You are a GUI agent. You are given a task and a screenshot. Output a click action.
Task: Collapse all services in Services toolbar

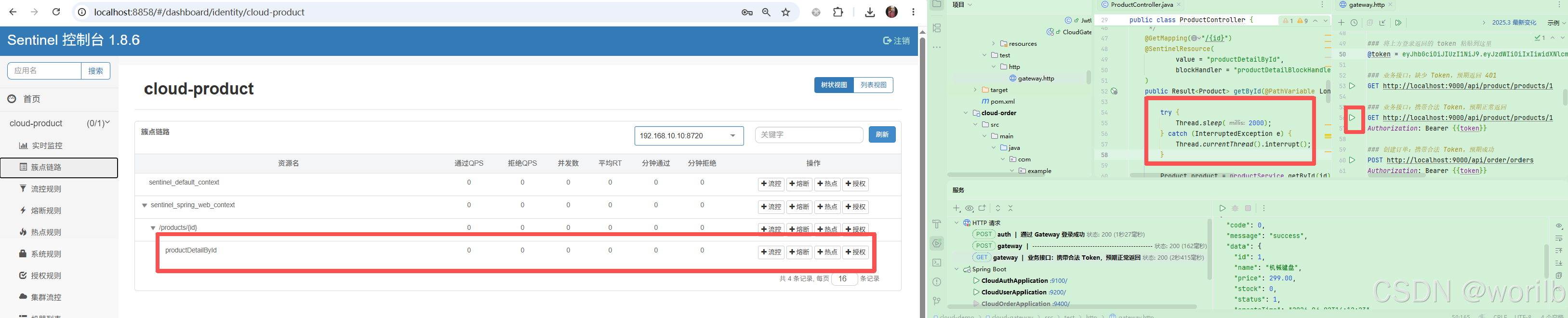point(1010,208)
